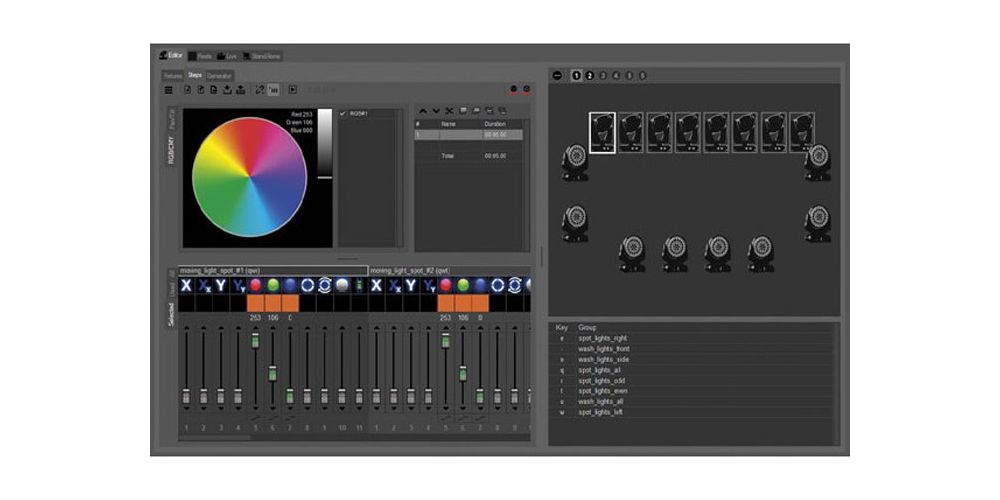This screenshot has height=500, width=1000.
Task: Click the red channel ball of moving_light_spot_#1
Action: [x=256, y=285]
